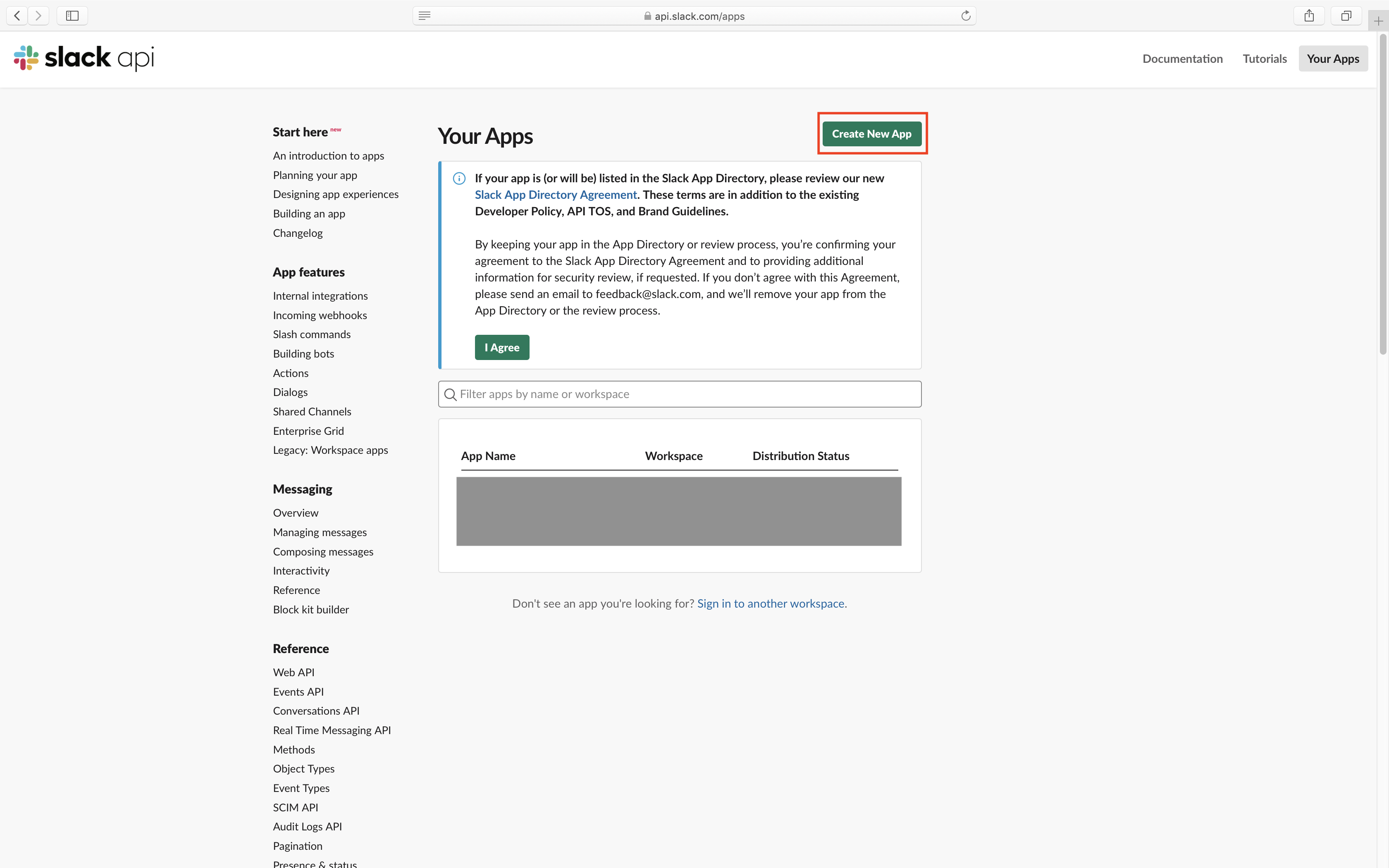
Task: Open the Documentation nav item
Action: [x=1182, y=59]
